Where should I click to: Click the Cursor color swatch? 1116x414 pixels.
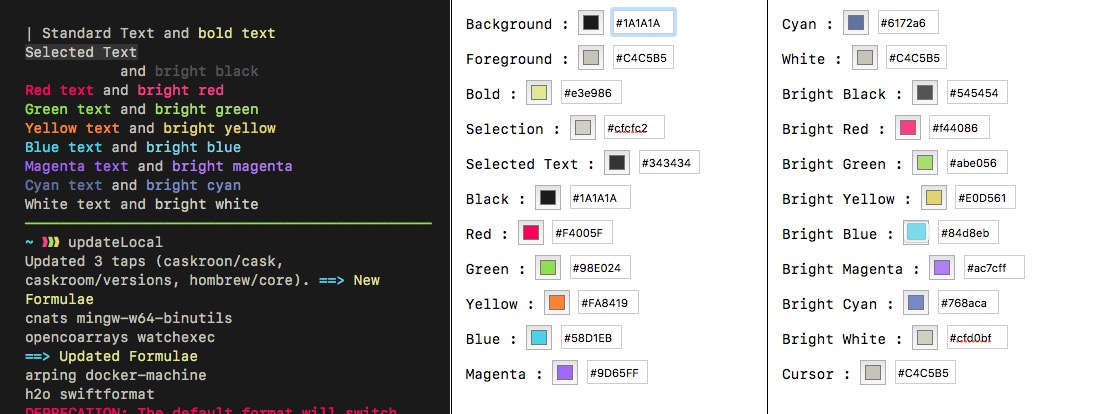pos(872,373)
